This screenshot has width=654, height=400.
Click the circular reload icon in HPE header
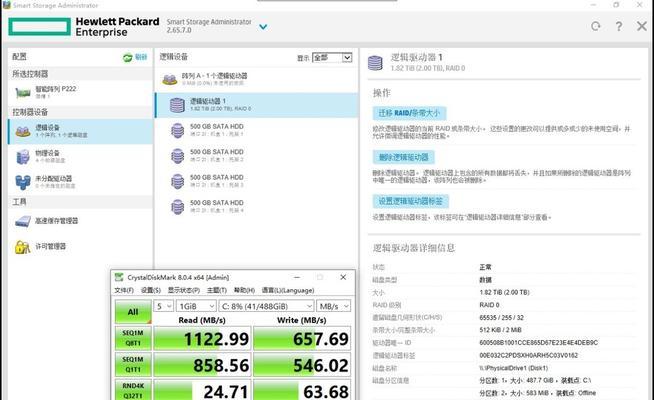pyautogui.click(x=596, y=26)
